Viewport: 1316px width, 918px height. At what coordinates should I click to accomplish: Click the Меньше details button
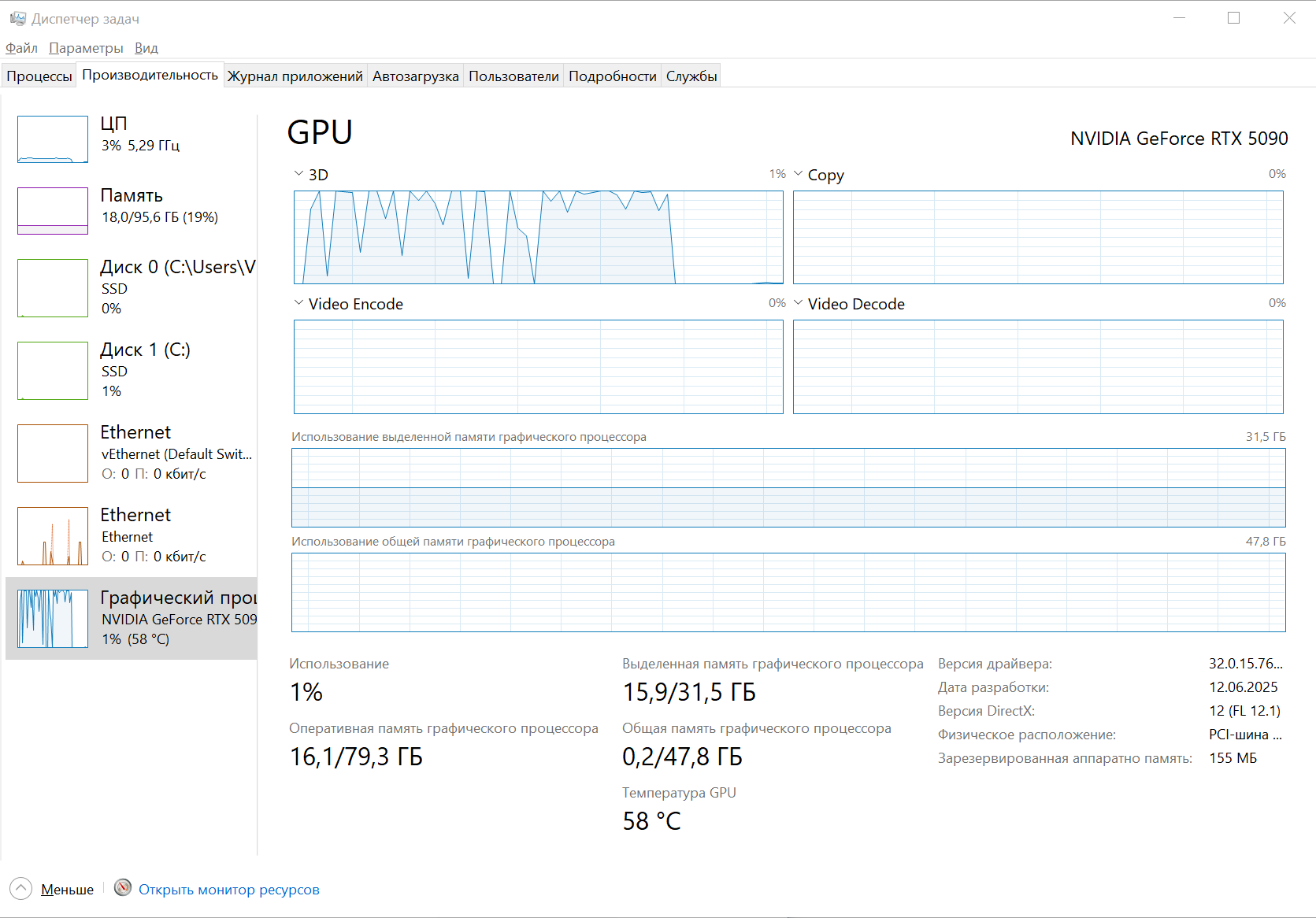[67, 890]
